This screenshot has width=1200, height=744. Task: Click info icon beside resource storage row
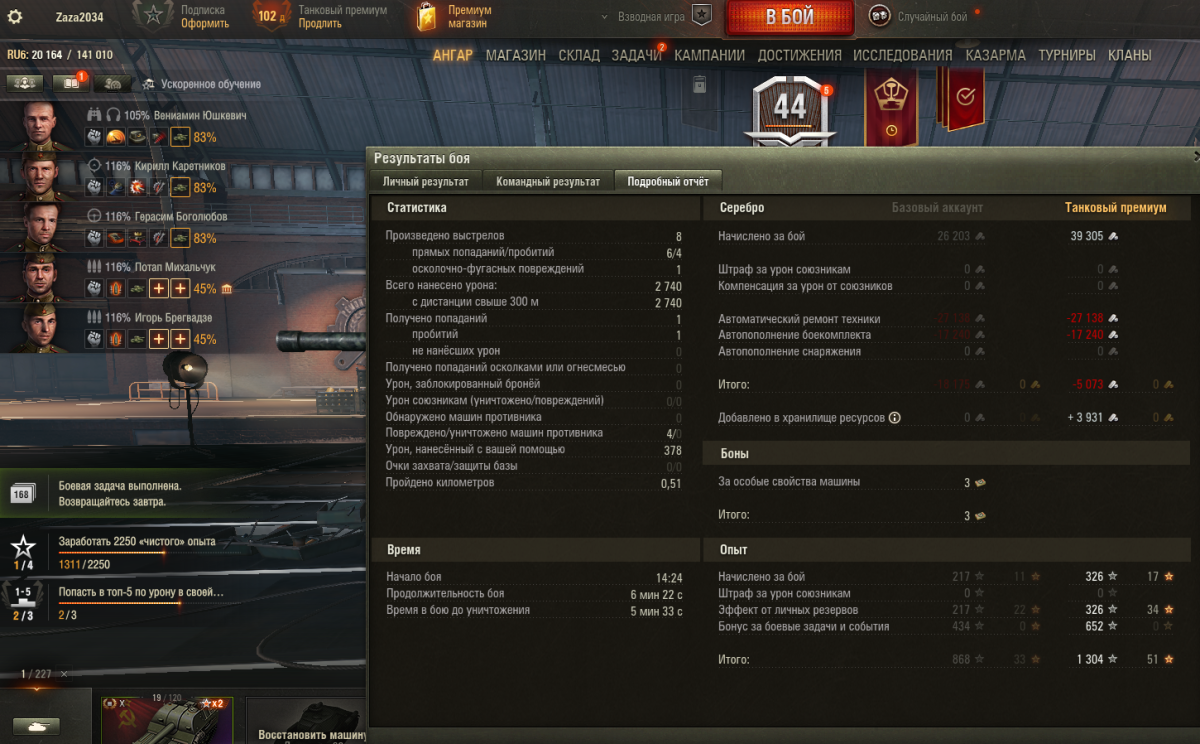[x=894, y=418]
